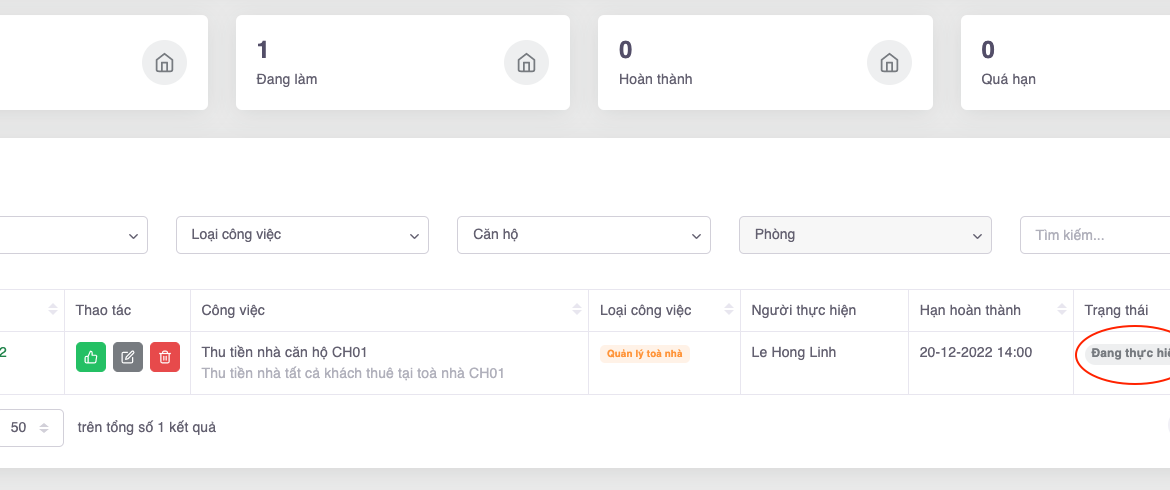
Task: Select the Quá hạn summary card
Action: tap(1065, 62)
